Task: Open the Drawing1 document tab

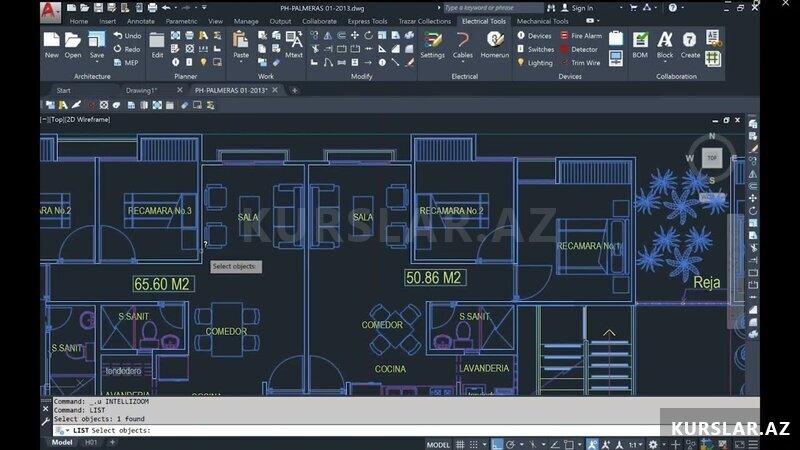Action: tap(141, 90)
